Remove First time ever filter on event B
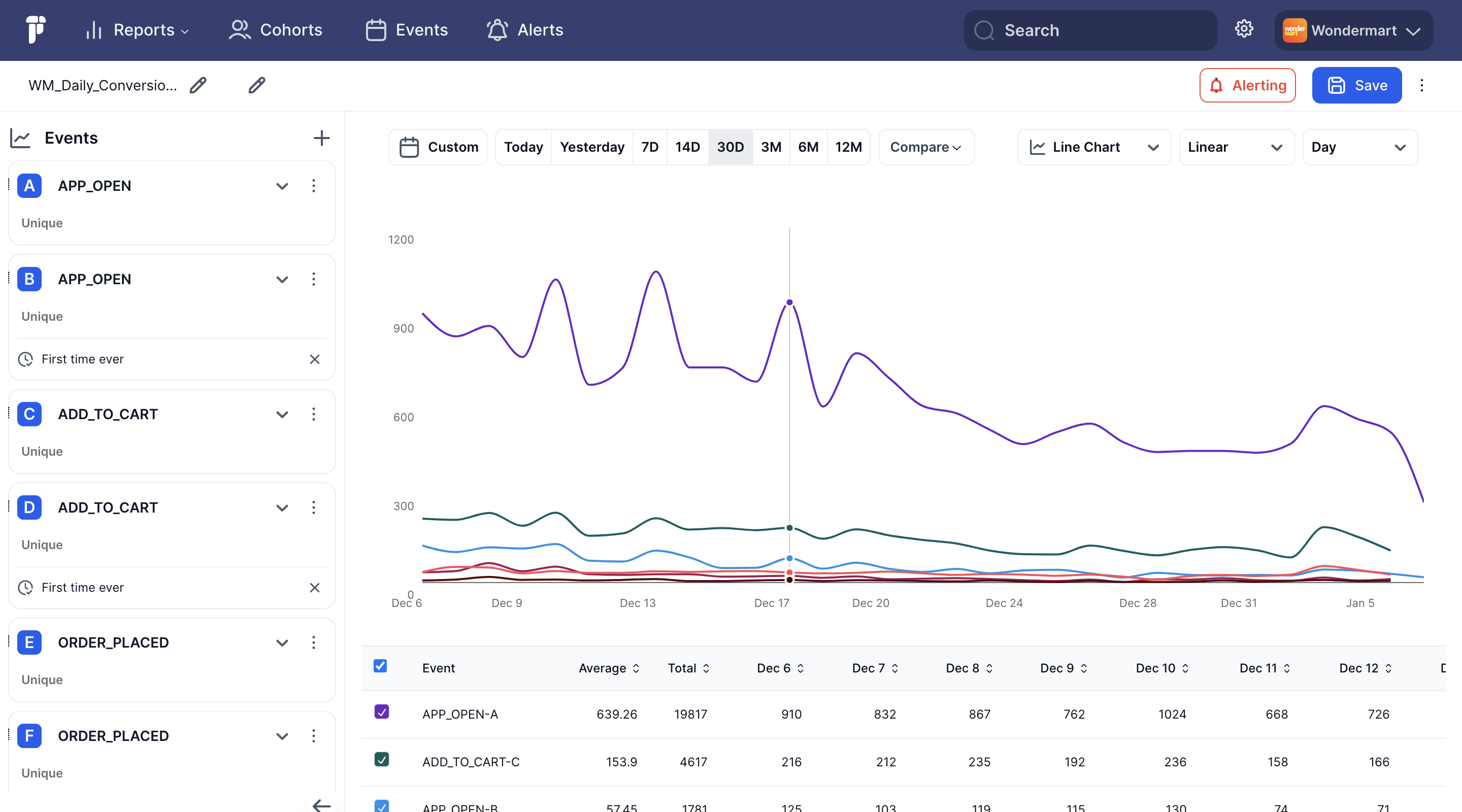 click(314, 359)
